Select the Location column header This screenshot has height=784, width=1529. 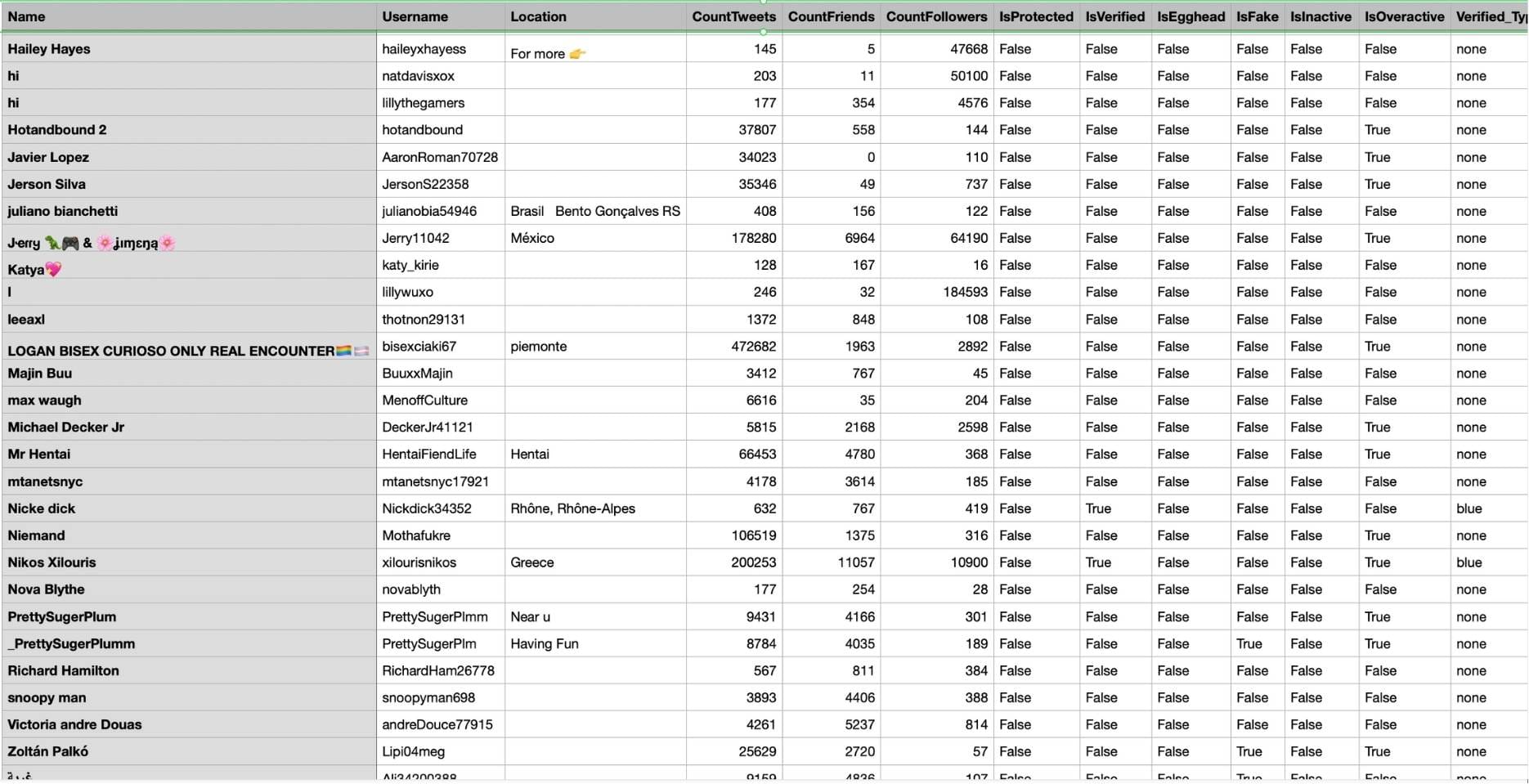pos(538,16)
